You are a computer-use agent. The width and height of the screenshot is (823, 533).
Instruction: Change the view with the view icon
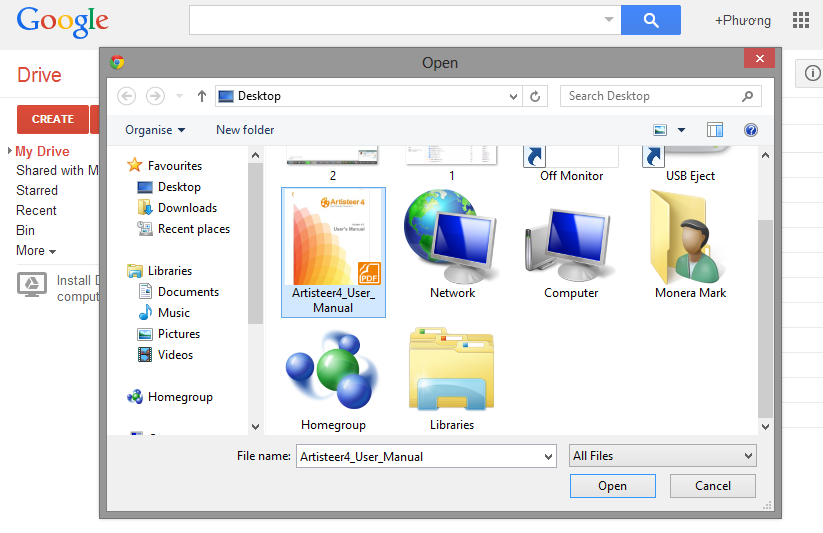coord(660,130)
